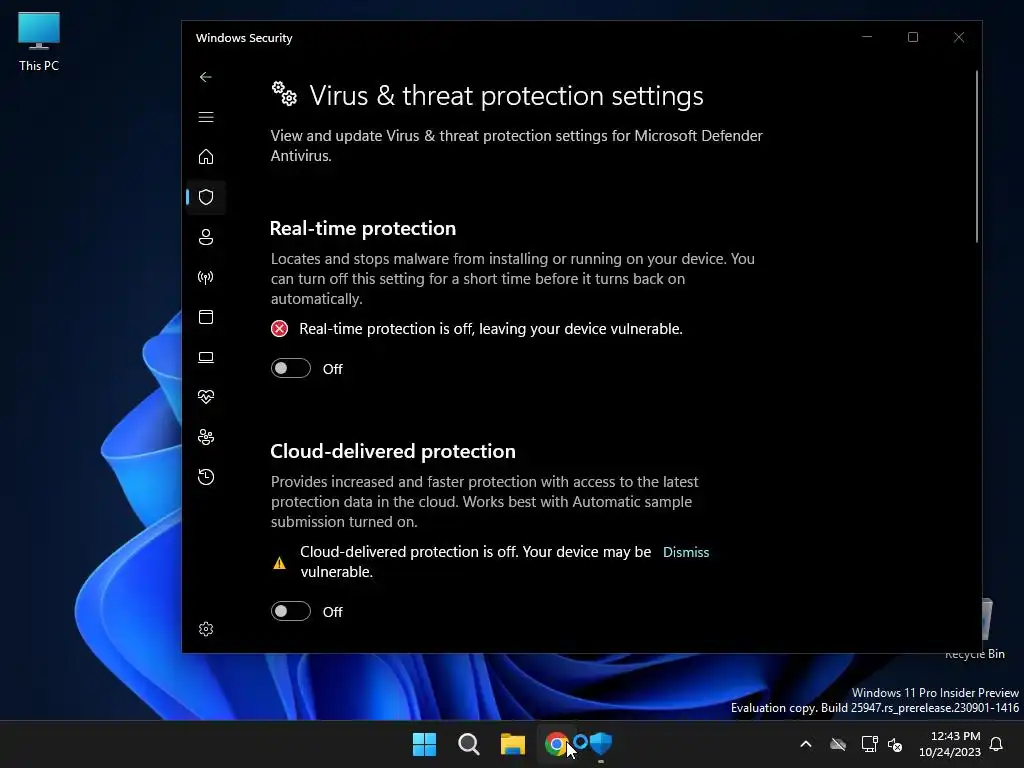Open App & browser control icon
1024x768 pixels.
click(206, 317)
